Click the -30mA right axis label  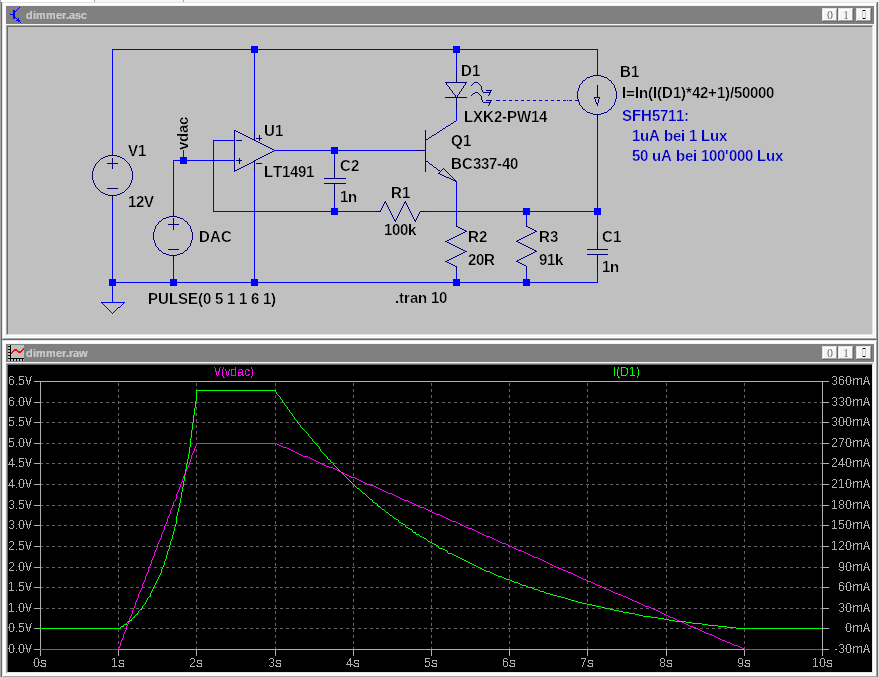click(850, 648)
